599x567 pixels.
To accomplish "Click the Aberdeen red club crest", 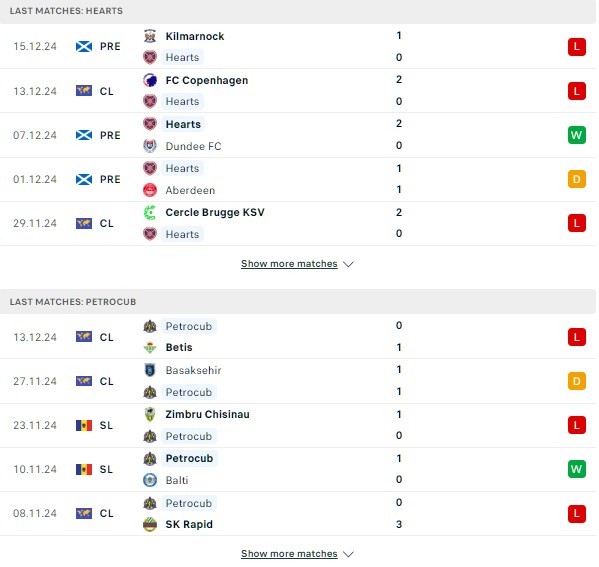I will point(150,190).
